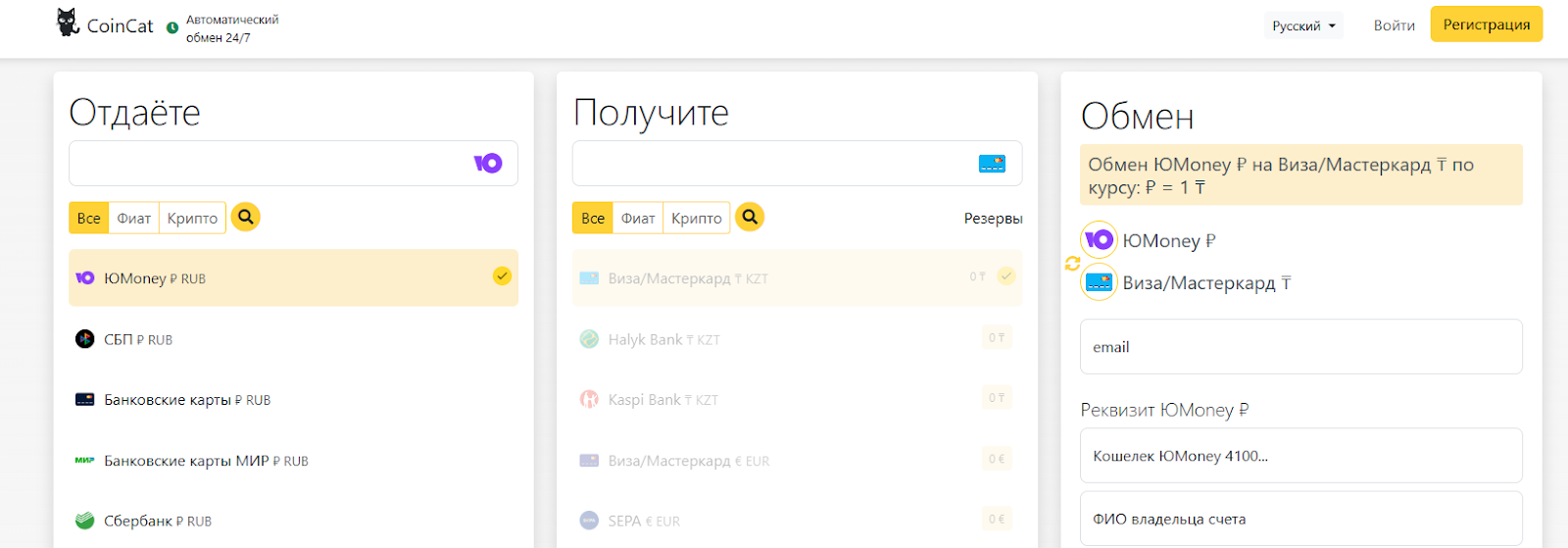The height and width of the screenshot is (548, 1568).
Task: Open the Русский language dropdown
Action: (x=1303, y=25)
